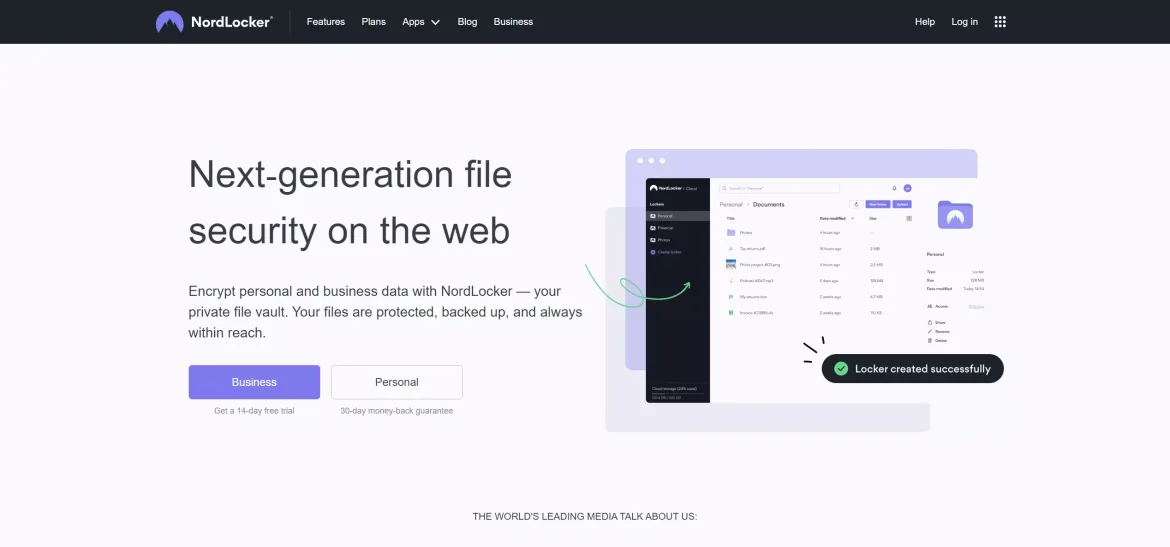Open the Features page

click(x=325, y=22)
